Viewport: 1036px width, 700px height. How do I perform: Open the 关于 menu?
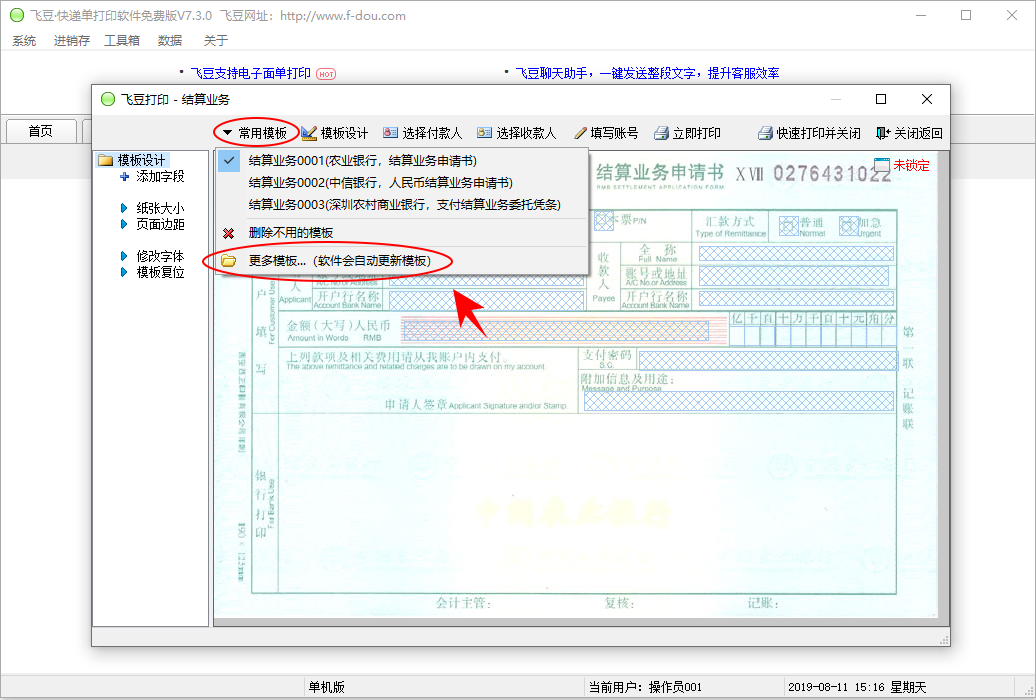tap(215, 41)
